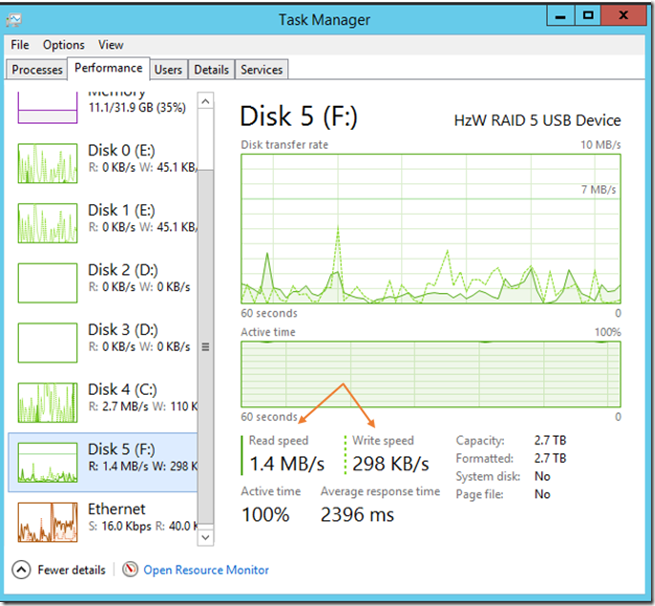Screen dimensions: 655x606
Task: Click Ethernet S: 16.0 Kbps text
Action: pos(120,526)
